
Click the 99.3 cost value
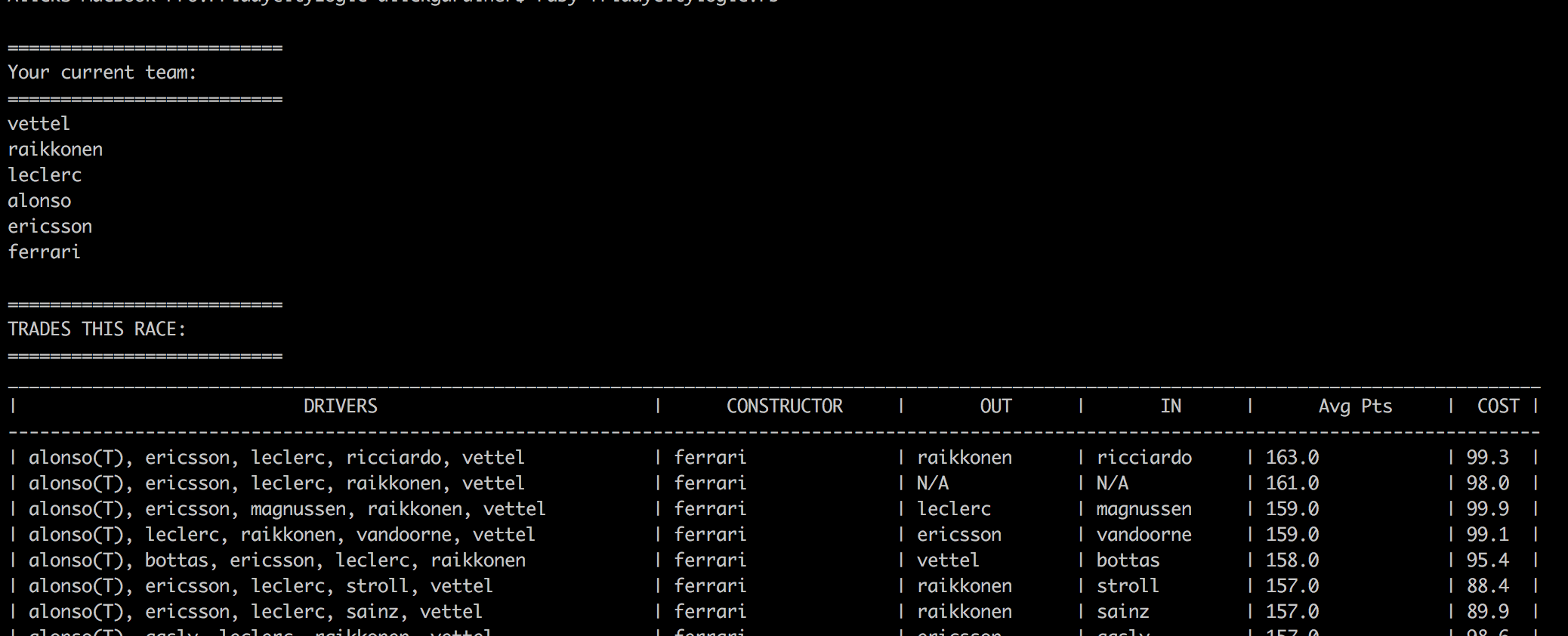click(x=1488, y=458)
